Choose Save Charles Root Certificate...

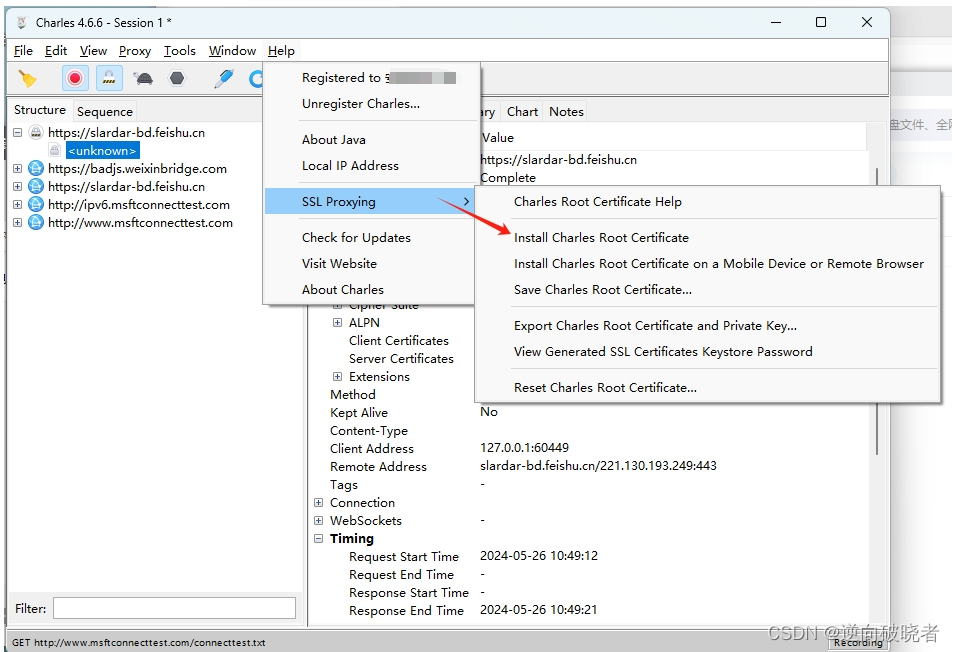pyautogui.click(x=708, y=290)
